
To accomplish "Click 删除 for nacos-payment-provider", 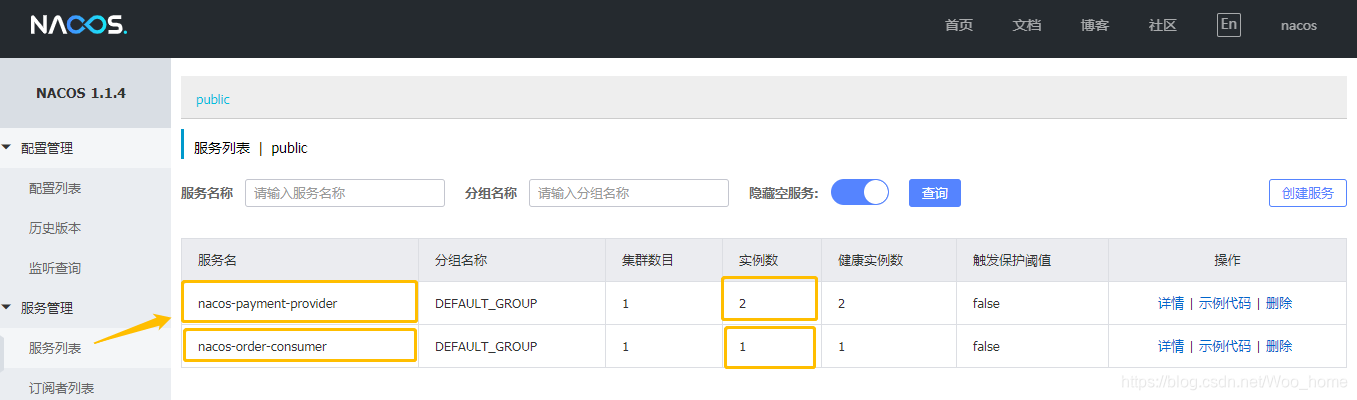I will click(x=1279, y=303).
